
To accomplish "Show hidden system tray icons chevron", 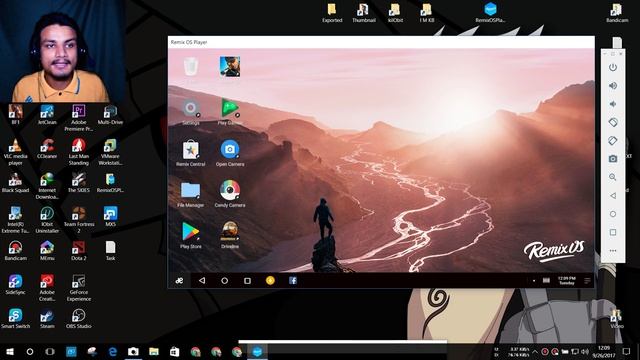I will click(535, 352).
